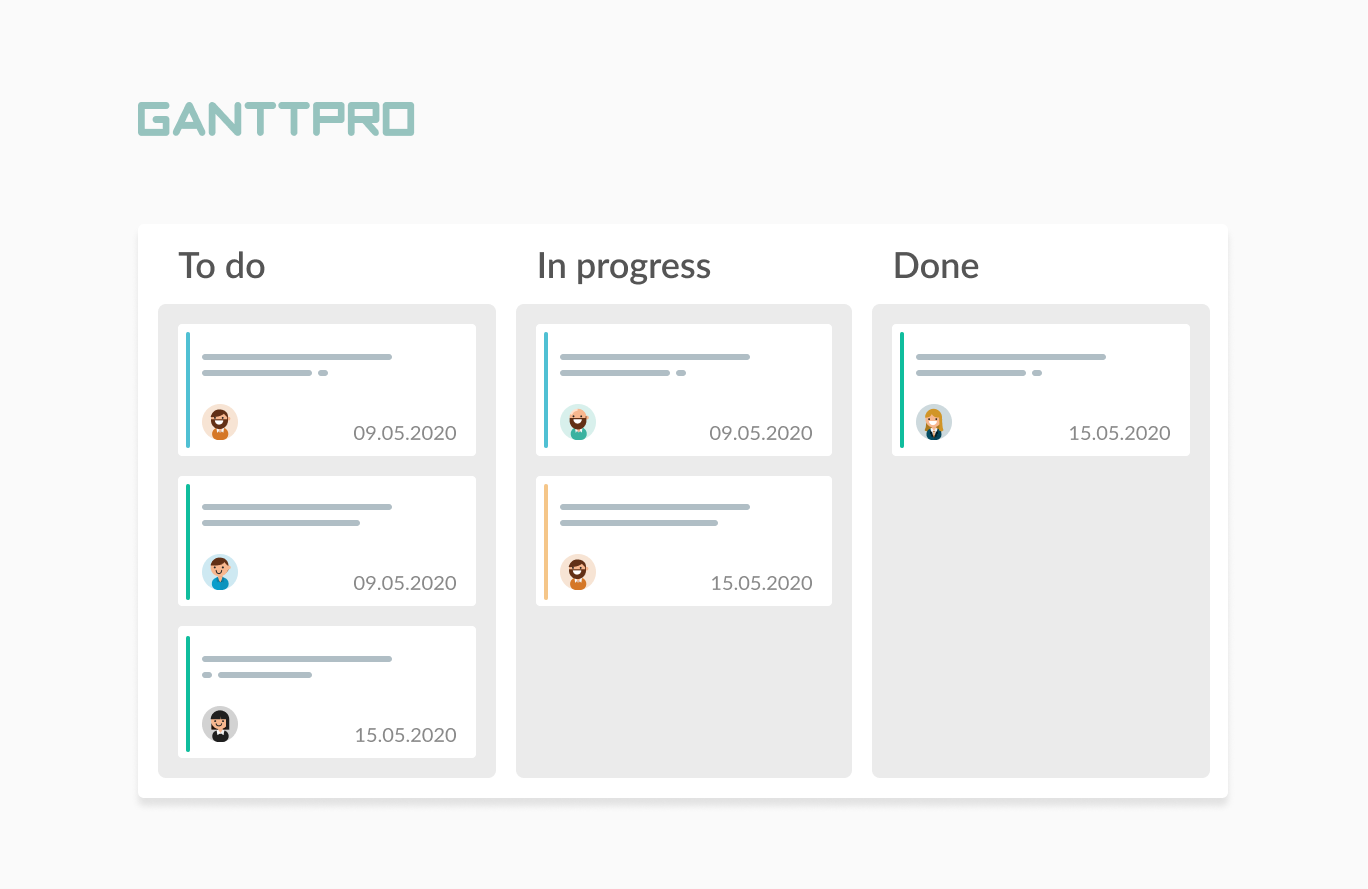Select the To do column header

click(222, 266)
